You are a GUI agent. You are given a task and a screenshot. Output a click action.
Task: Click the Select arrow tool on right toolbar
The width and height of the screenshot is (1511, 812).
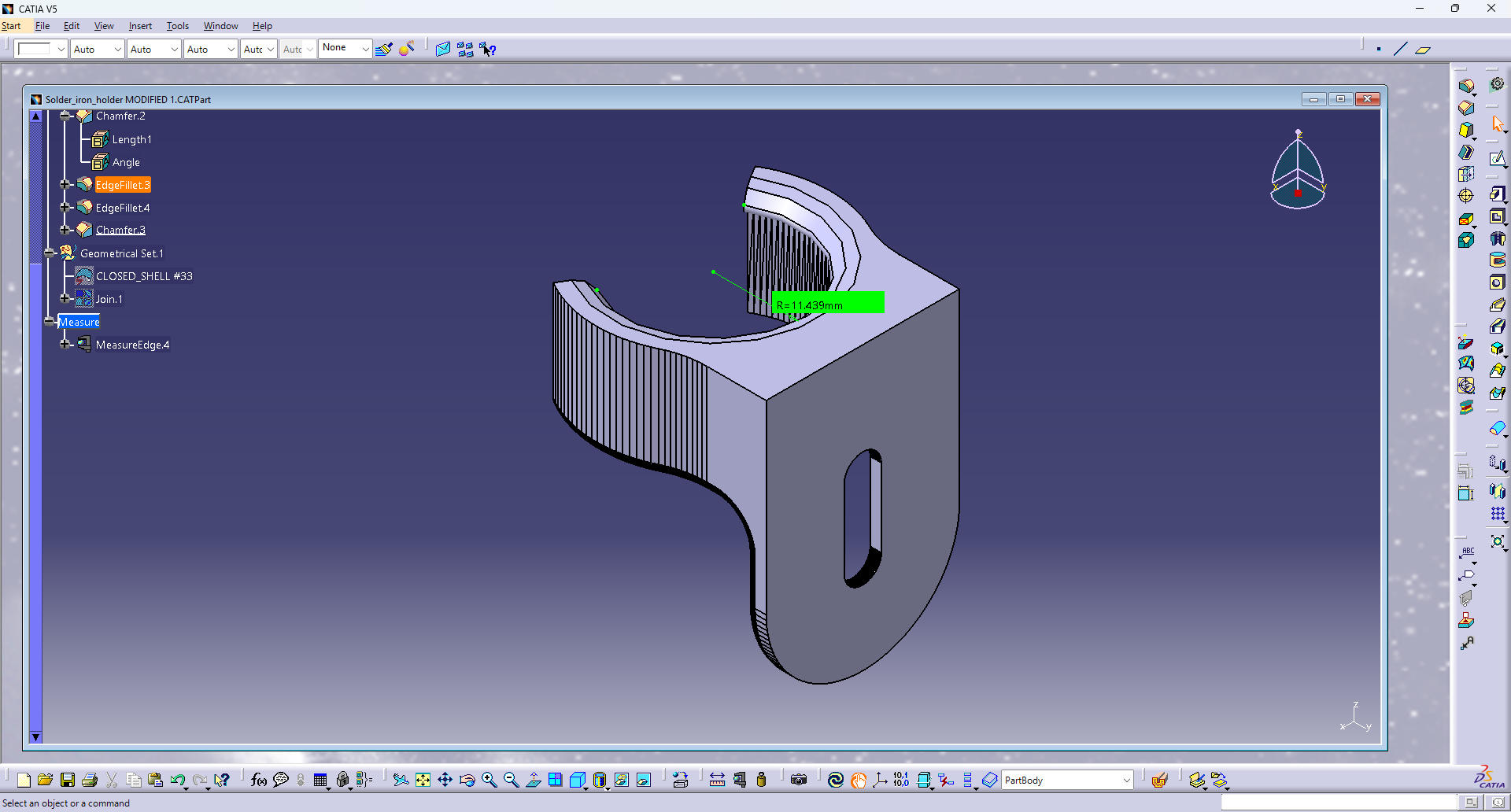pos(1498,124)
